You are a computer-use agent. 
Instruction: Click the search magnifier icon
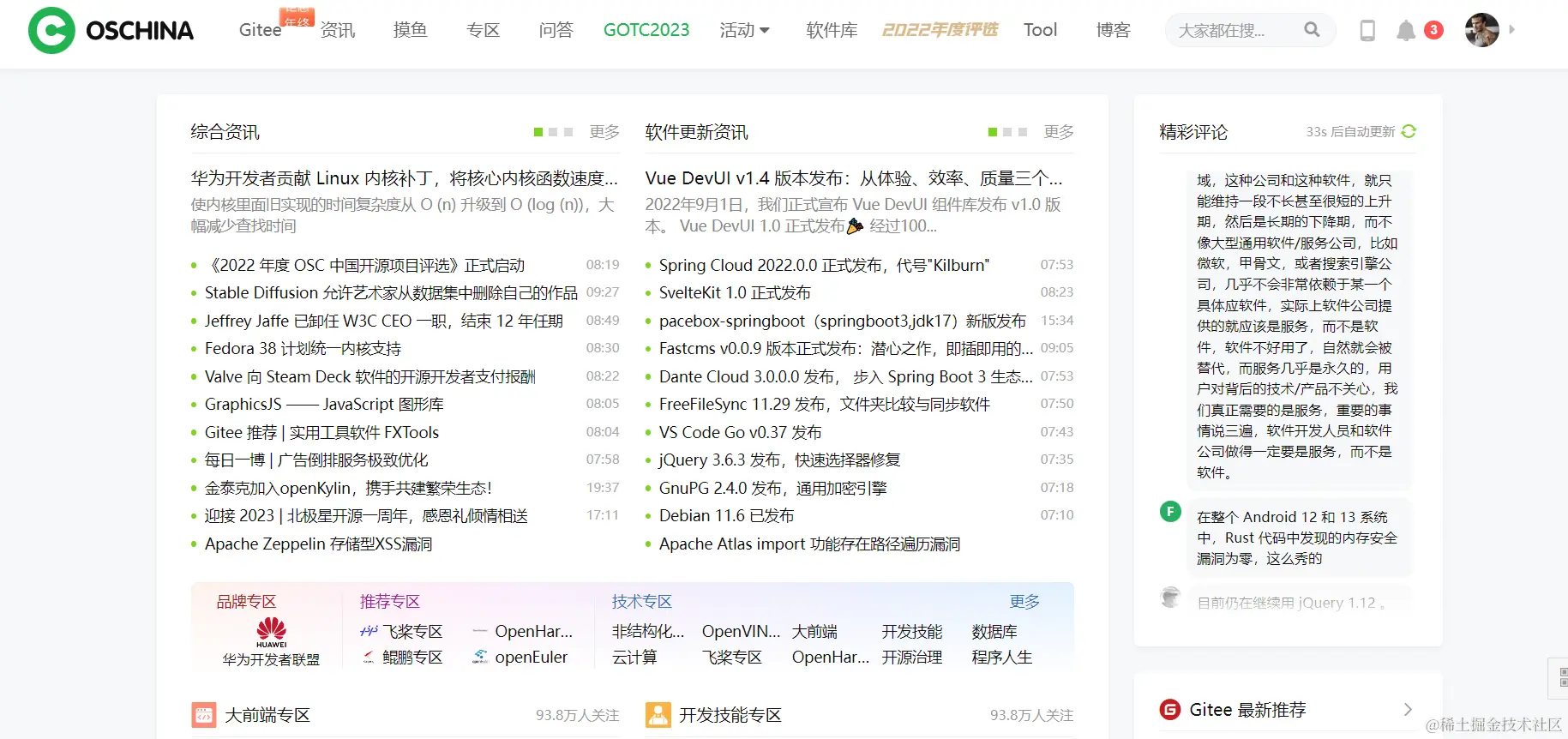pos(1312,30)
